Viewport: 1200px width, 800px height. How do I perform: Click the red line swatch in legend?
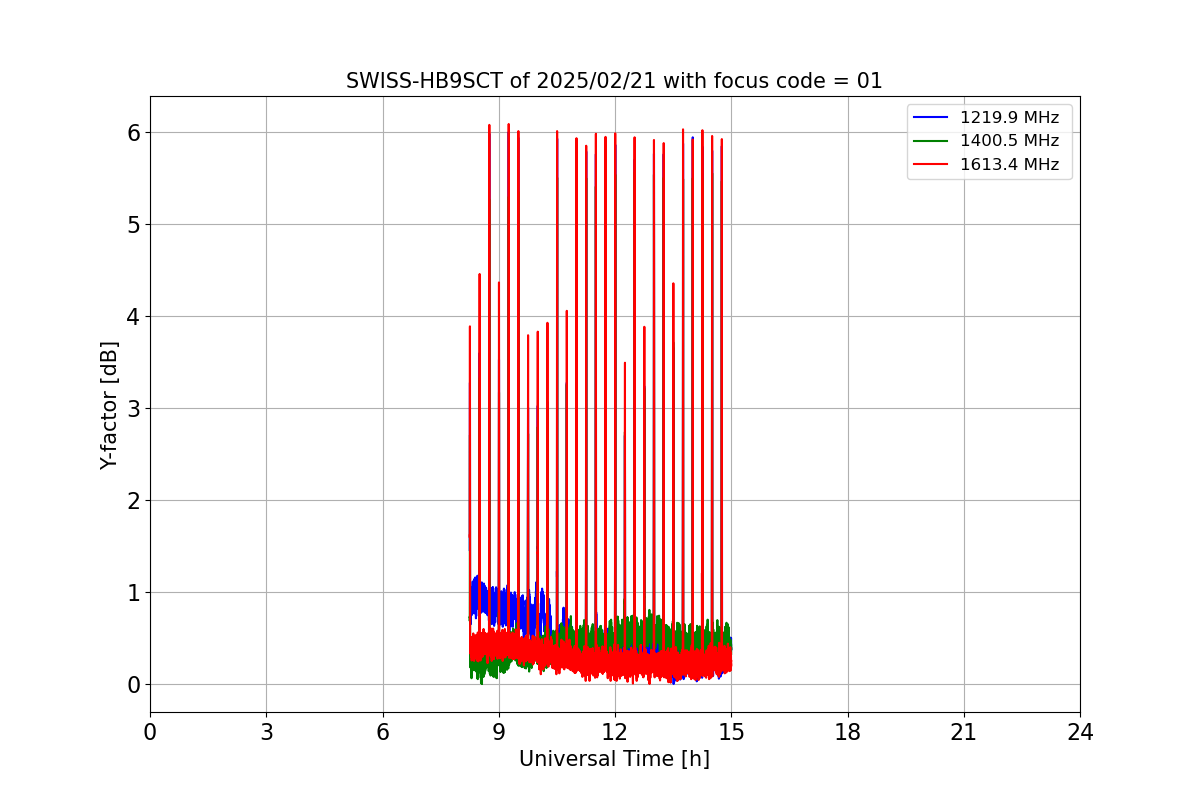coord(931,165)
